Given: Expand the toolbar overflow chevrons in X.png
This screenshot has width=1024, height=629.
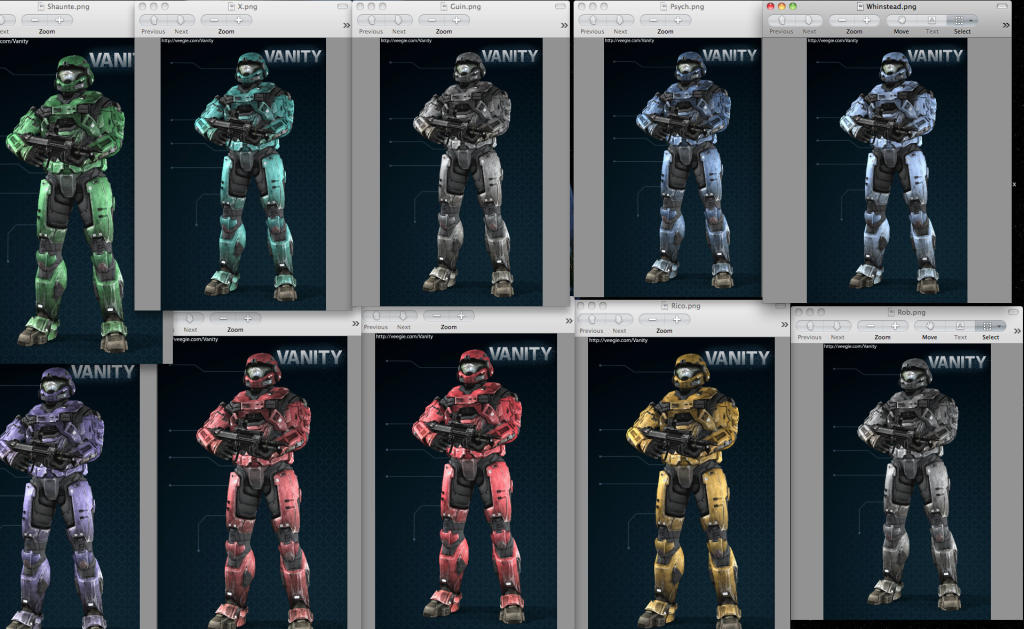Looking at the screenshot, I should pos(346,25).
